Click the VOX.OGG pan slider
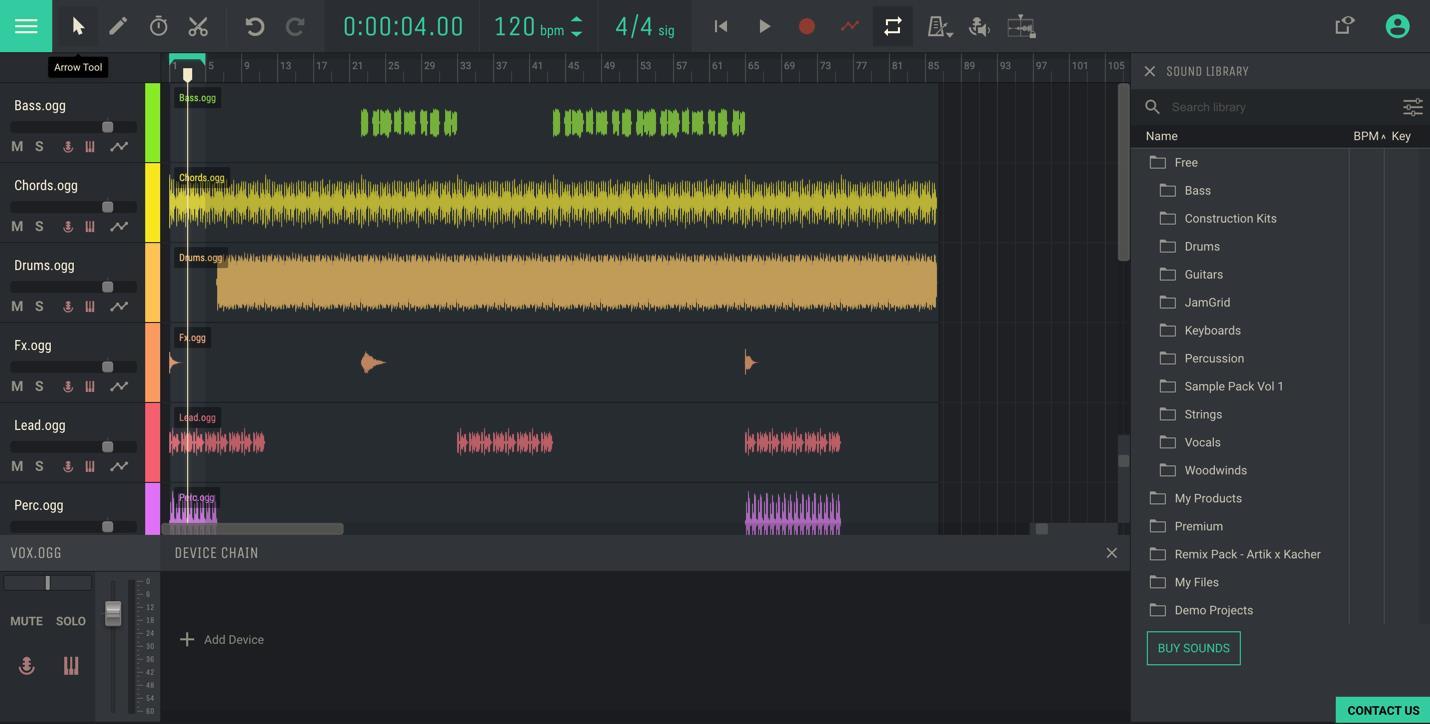Screen dimensions: 1430x724 [47, 583]
